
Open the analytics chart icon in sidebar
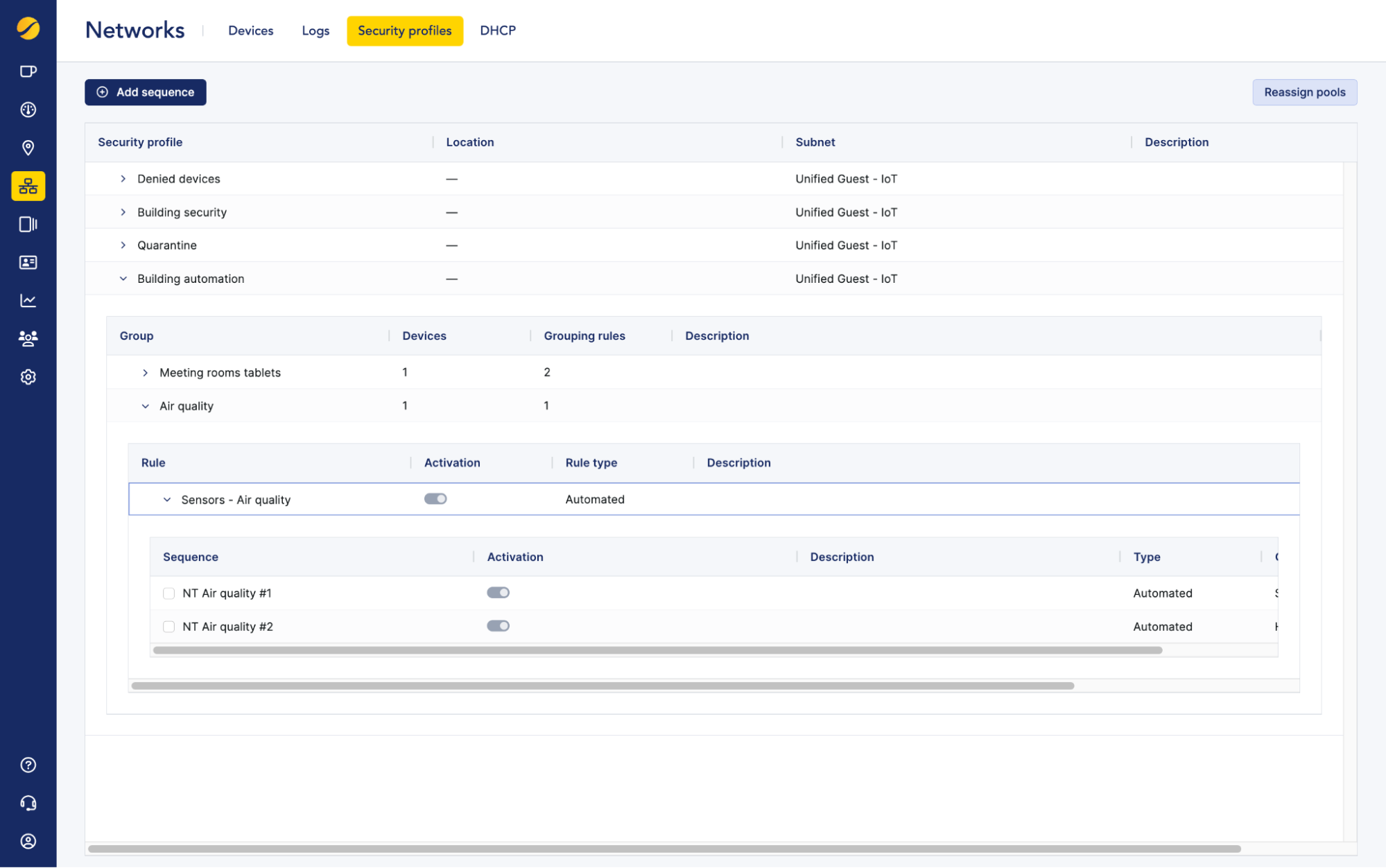pos(28,300)
